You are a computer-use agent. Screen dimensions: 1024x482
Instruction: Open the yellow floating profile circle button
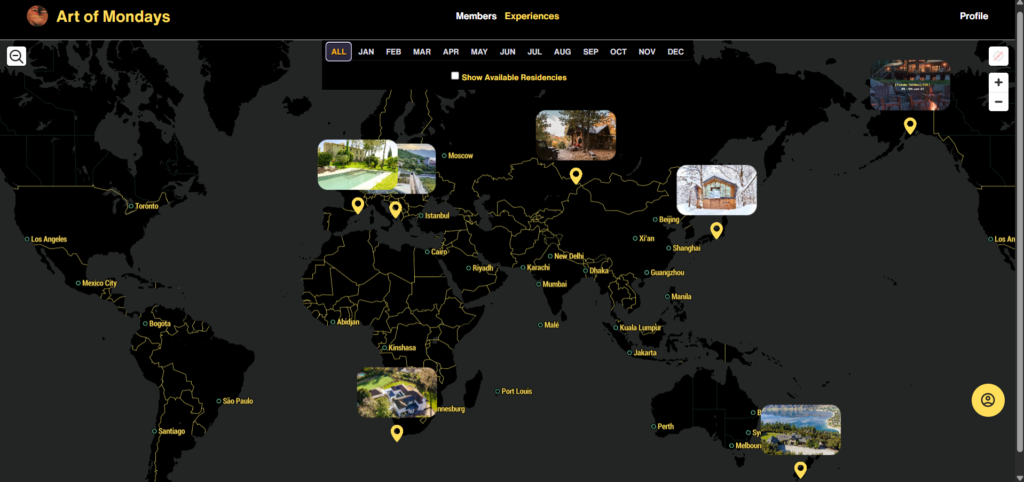[x=988, y=400]
